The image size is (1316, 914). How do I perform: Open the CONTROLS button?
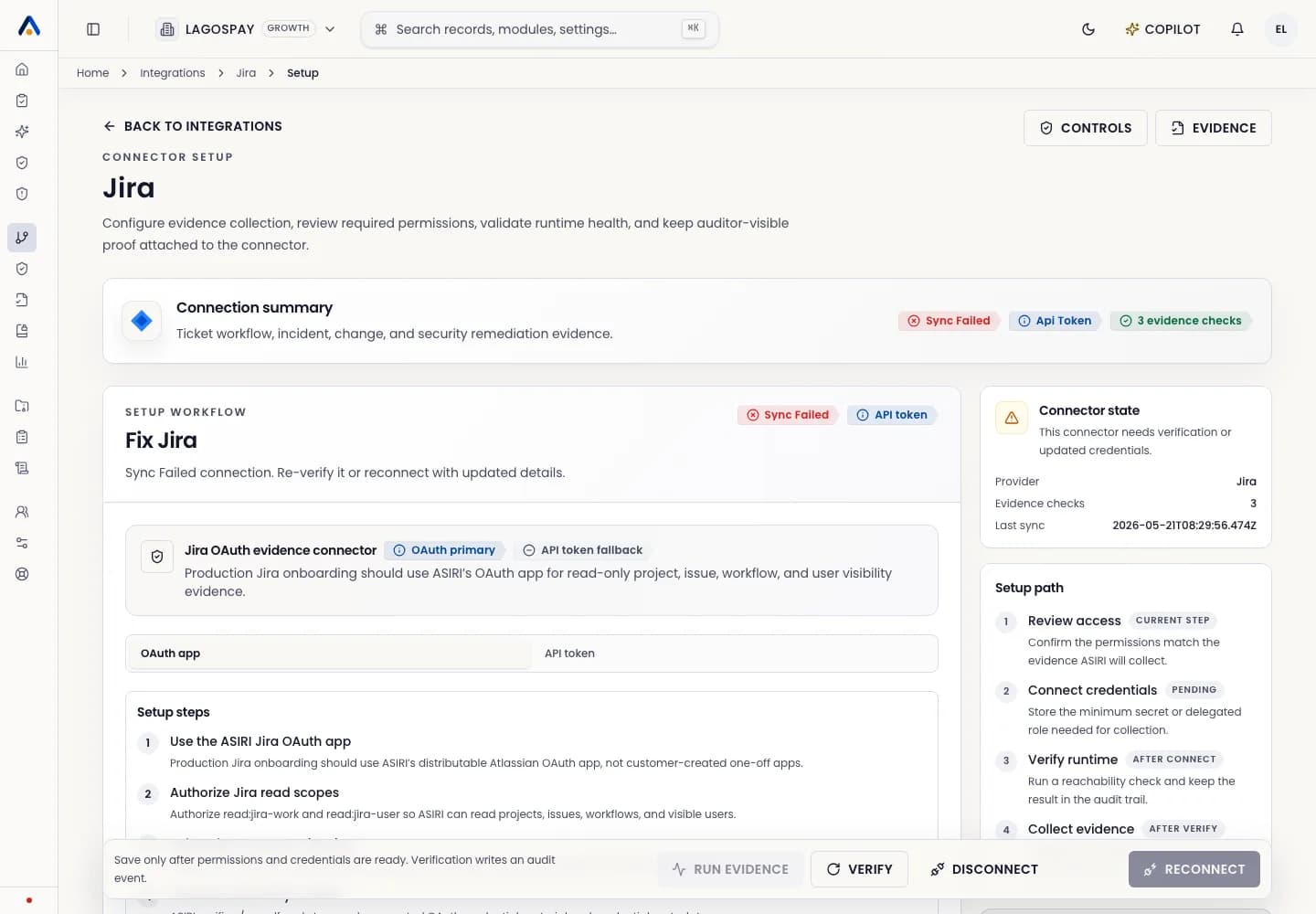pos(1086,128)
